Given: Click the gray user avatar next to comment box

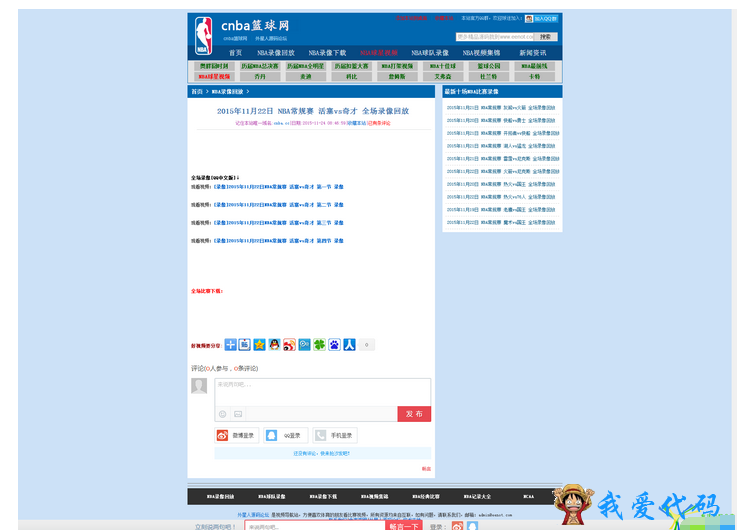Looking at the screenshot, I should pos(199,386).
